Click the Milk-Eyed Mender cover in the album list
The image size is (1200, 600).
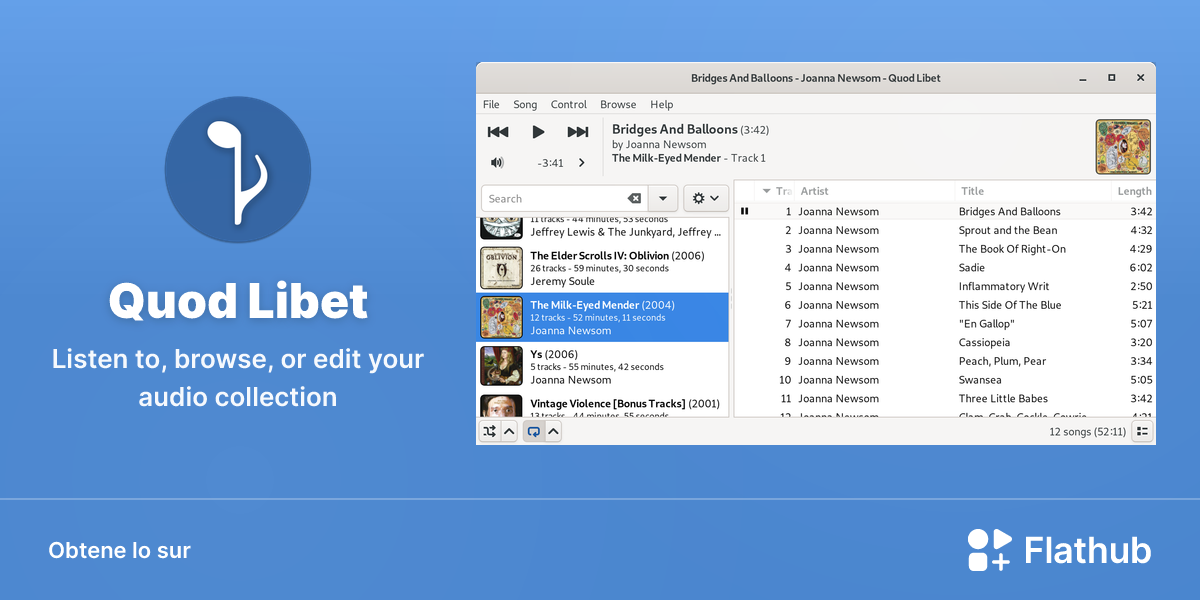click(x=501, y=317)
